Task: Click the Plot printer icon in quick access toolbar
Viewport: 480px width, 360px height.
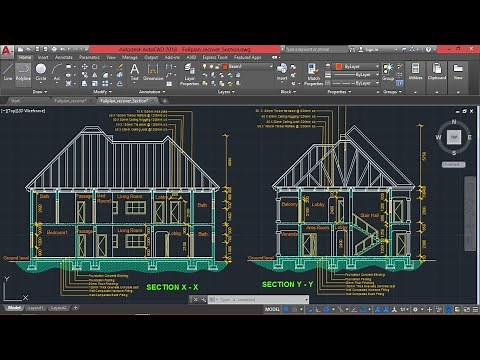Action: 54,49
